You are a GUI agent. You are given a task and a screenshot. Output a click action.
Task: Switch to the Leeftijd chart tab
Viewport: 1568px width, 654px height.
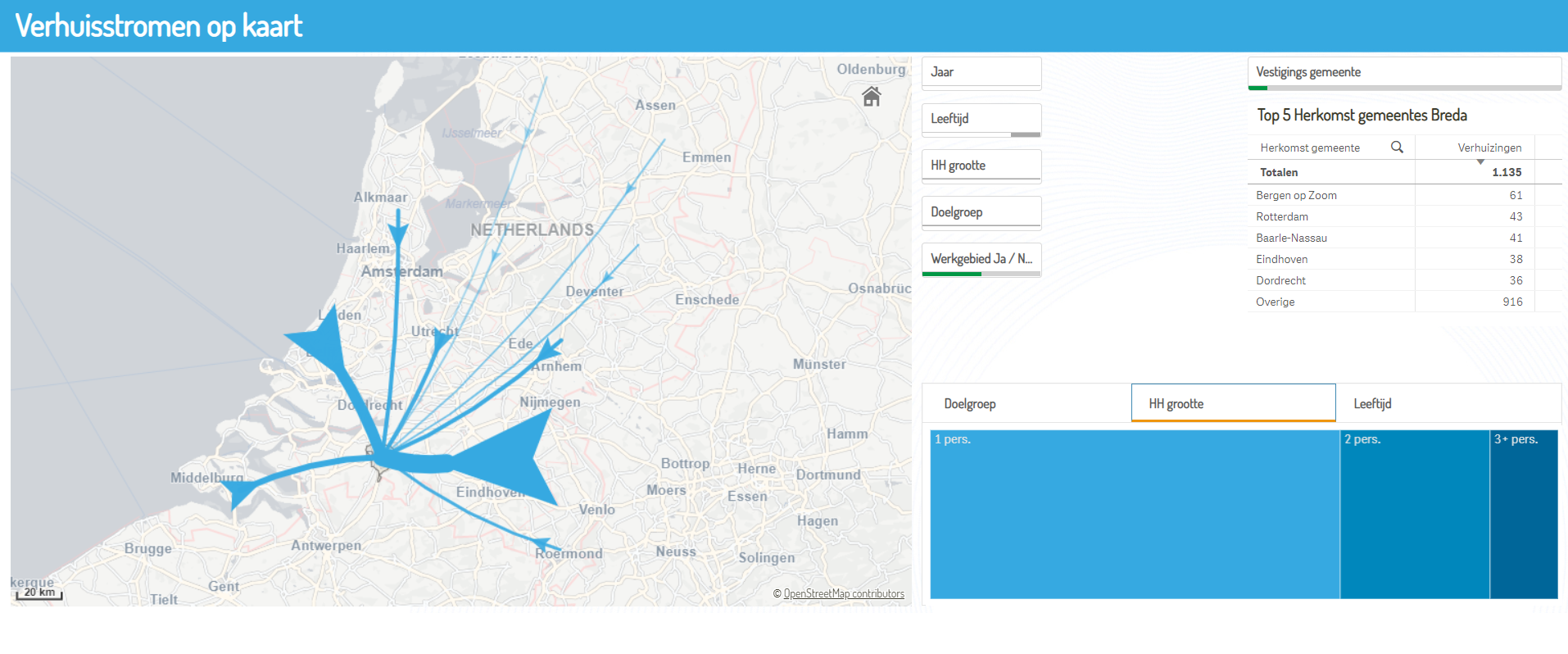pos(1447,404)
